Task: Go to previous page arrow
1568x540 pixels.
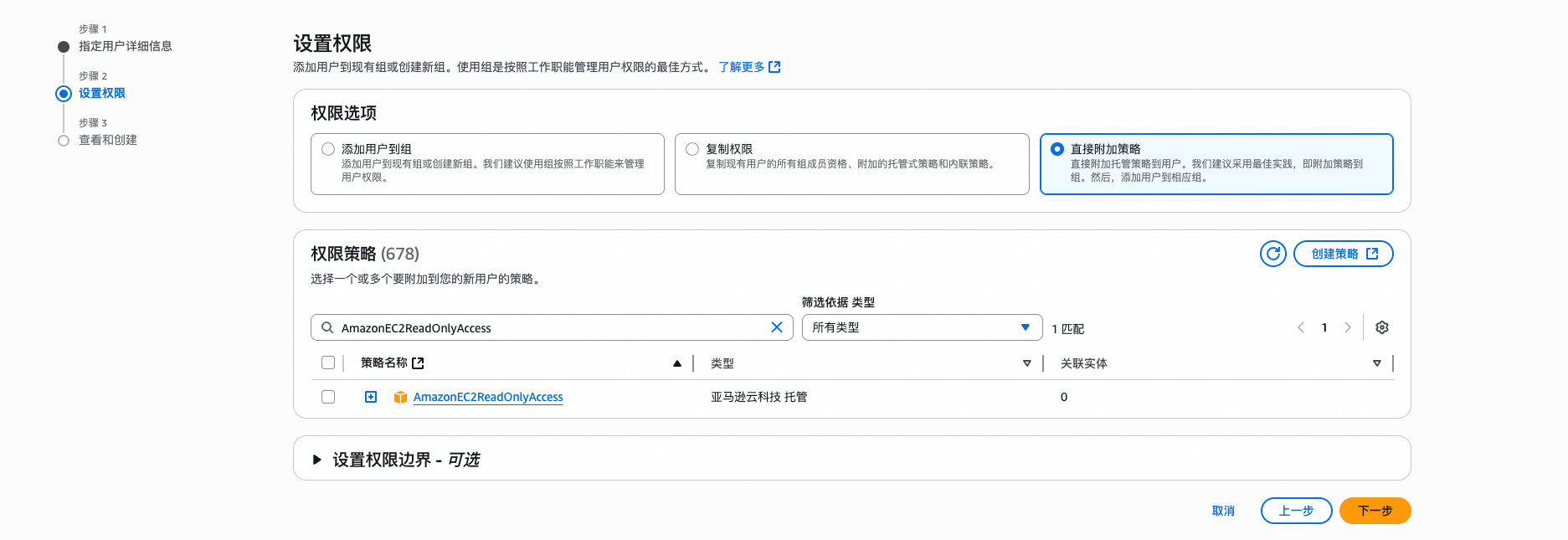Action: coord(1301,327)
